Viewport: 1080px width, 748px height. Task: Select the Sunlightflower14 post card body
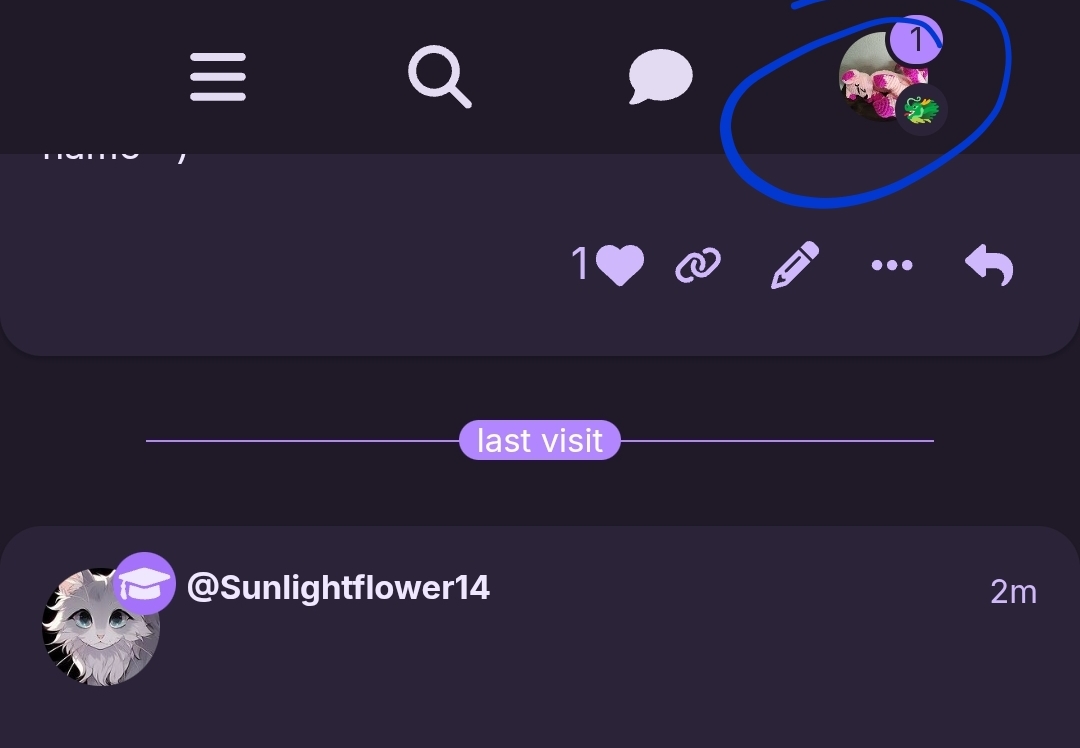540,637
